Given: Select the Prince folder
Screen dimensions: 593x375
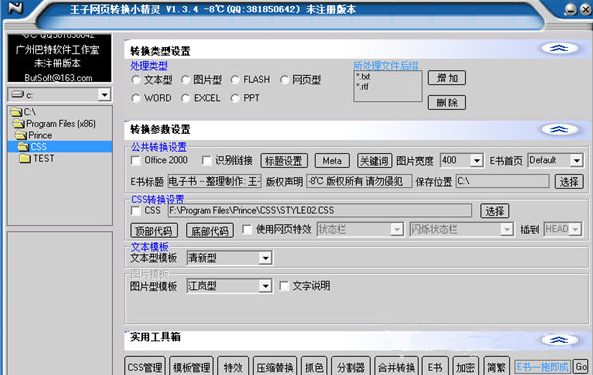Looking at the screenshot, I should (34, 135).
